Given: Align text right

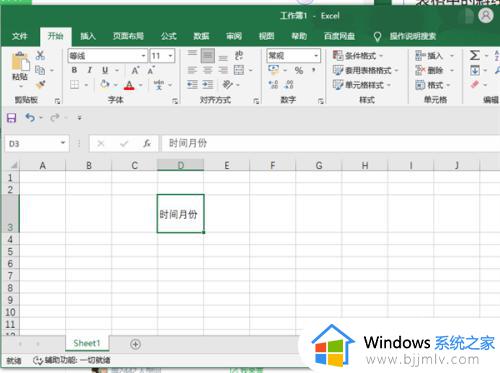Looking at the screenshot, I should coord(223,70).
